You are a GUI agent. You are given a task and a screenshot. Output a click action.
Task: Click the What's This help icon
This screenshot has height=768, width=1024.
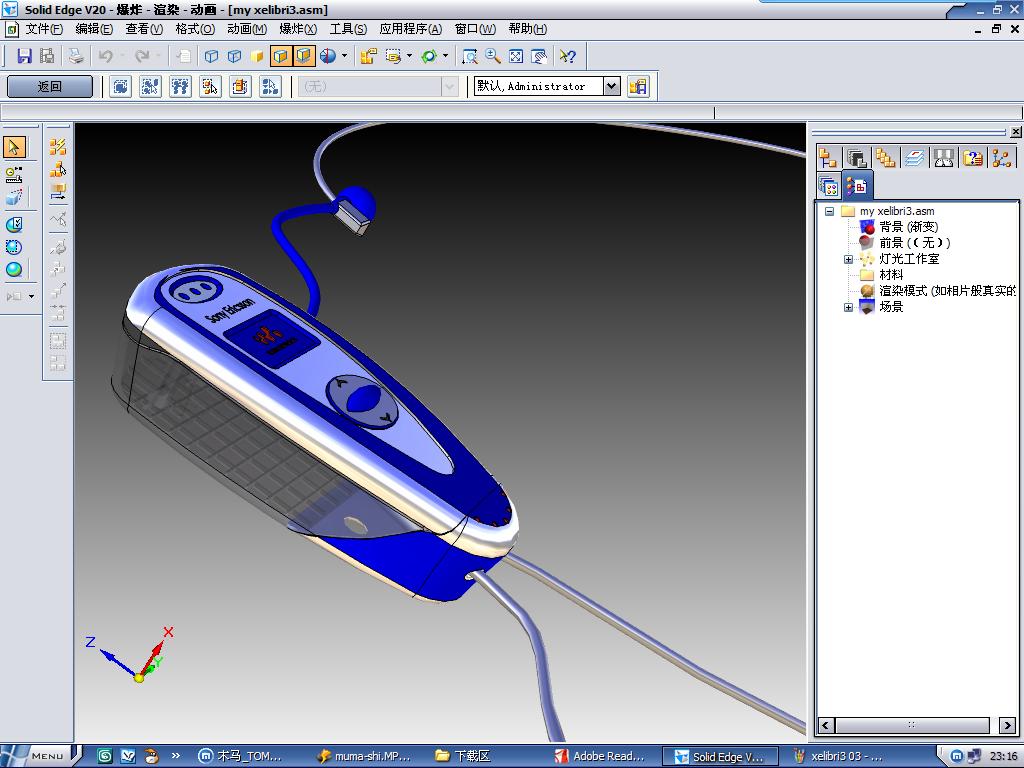(568, 56)
